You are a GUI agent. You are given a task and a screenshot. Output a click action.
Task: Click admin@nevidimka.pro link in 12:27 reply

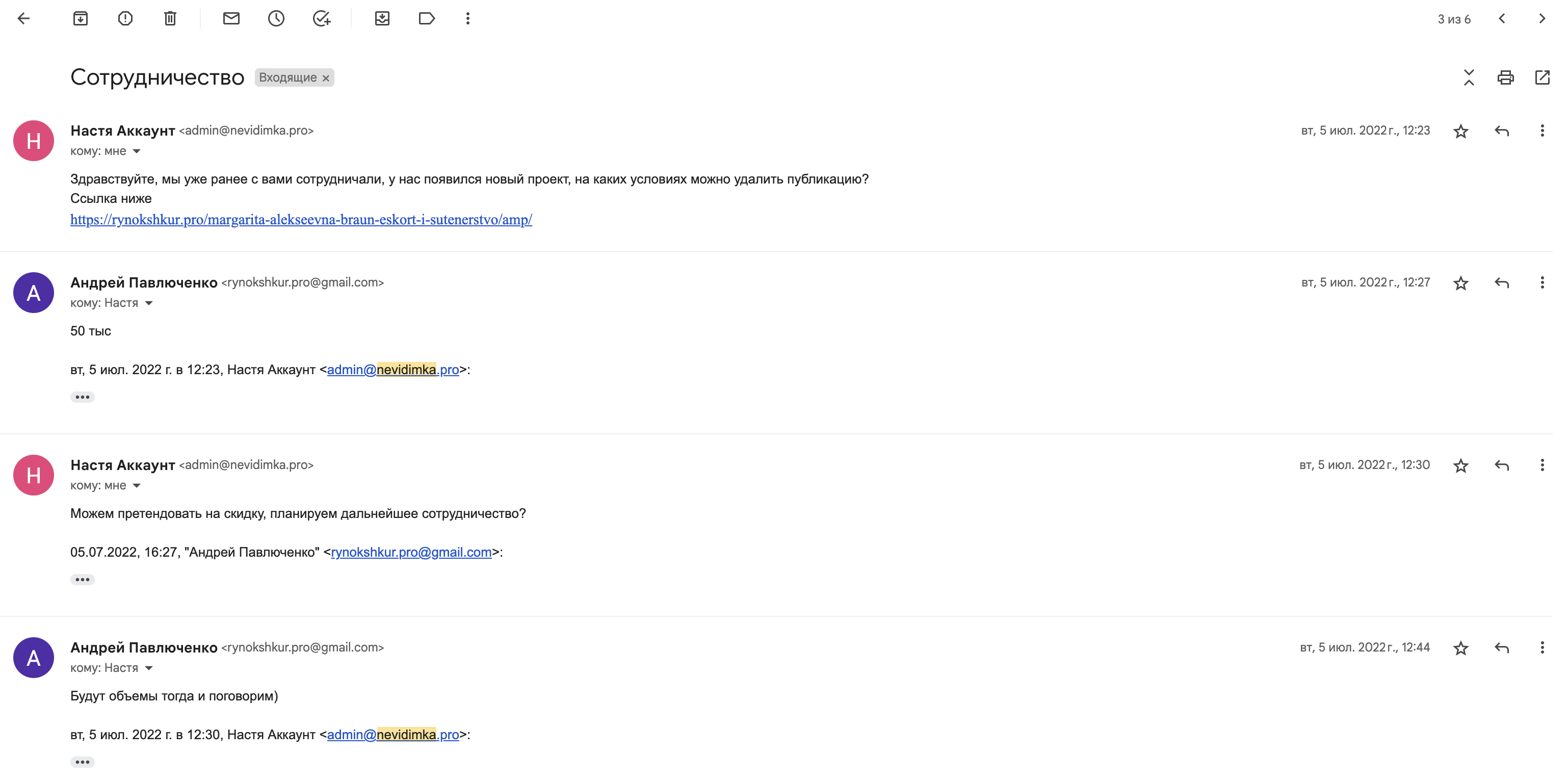[393, 370]
